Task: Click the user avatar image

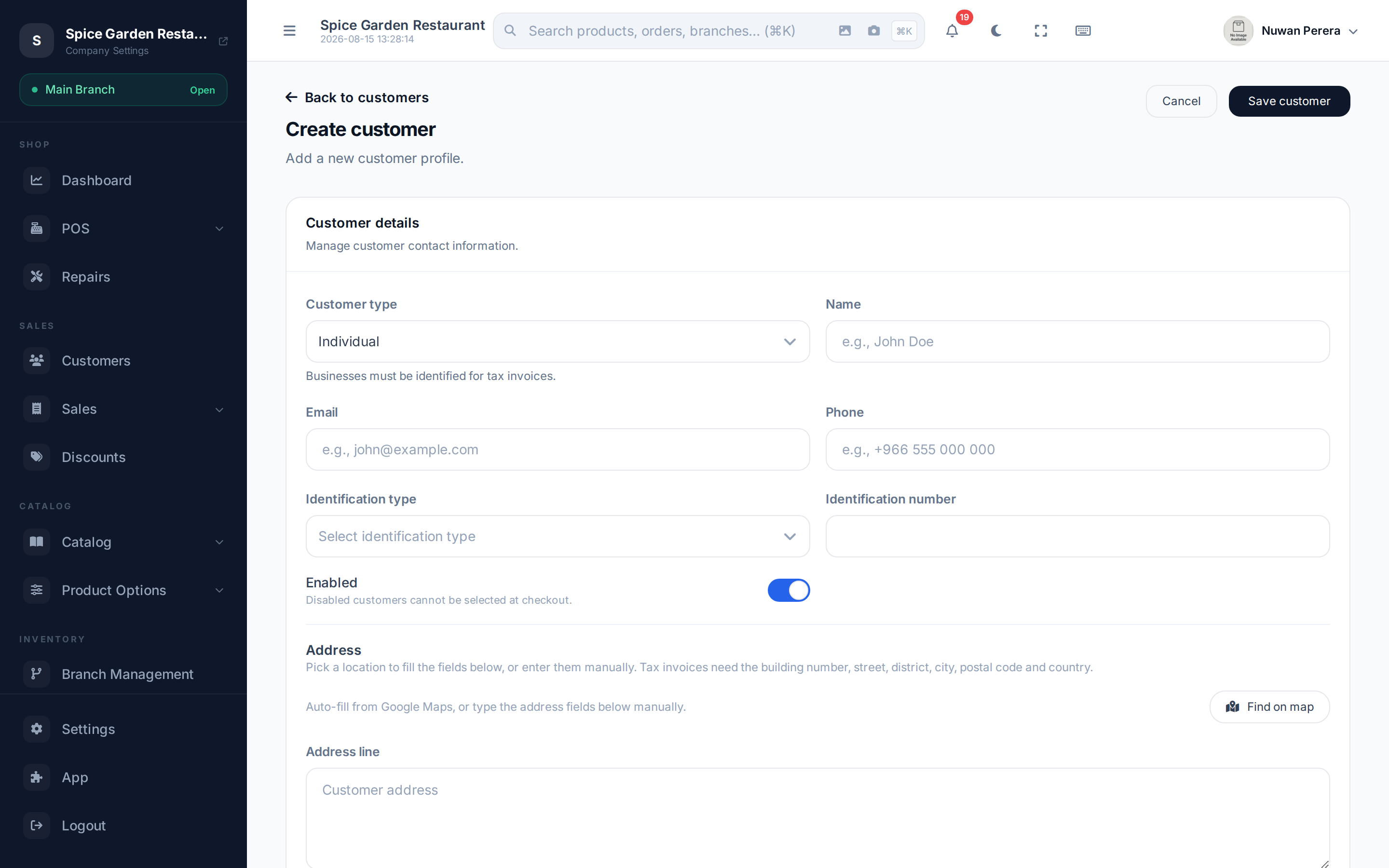Action: [x=1238, y=31]
